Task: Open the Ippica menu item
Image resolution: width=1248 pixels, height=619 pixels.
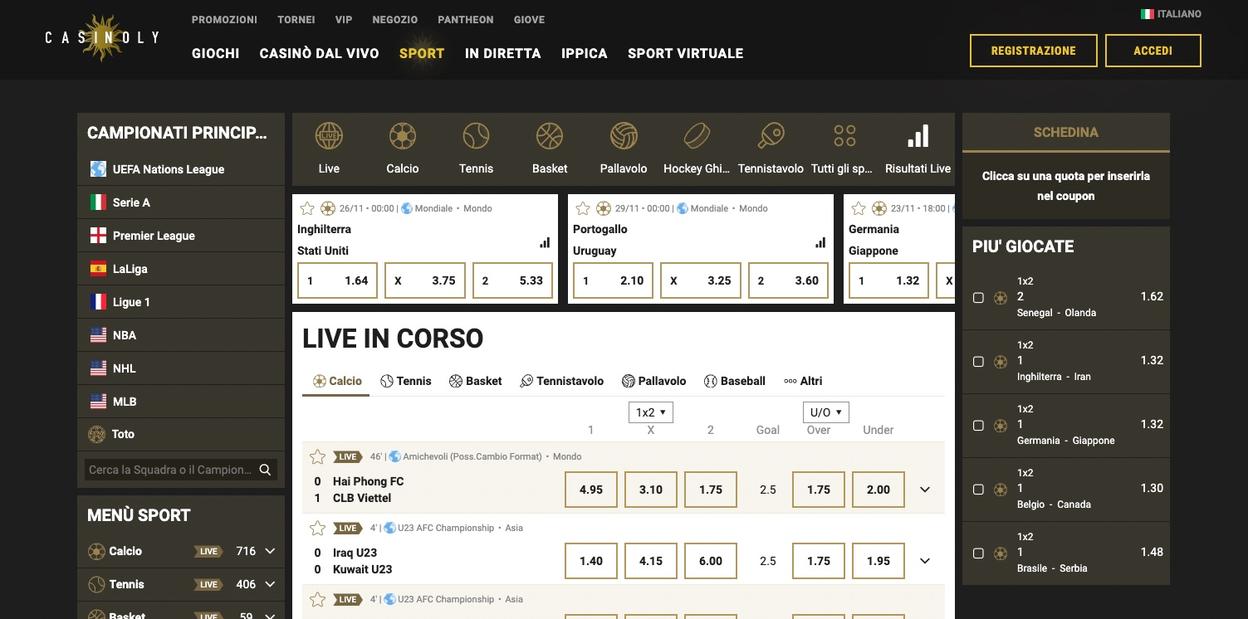Action: (584, 53)
